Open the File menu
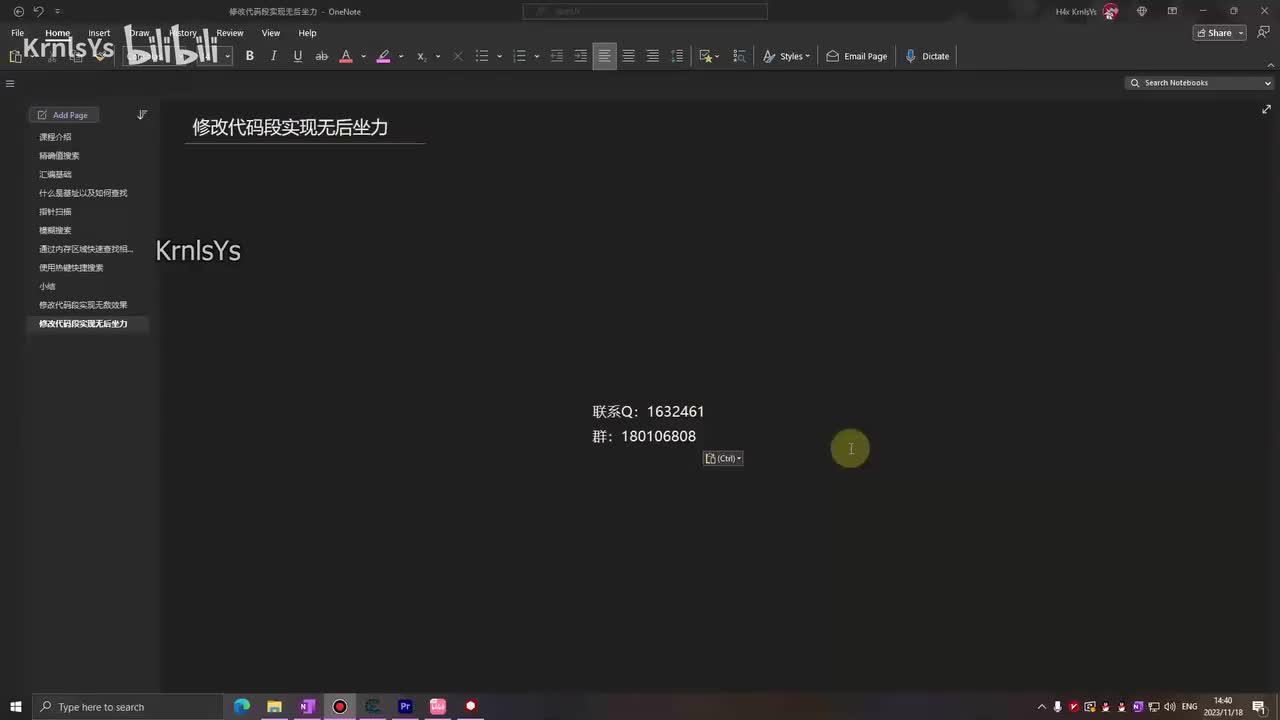 click(18, 33)
